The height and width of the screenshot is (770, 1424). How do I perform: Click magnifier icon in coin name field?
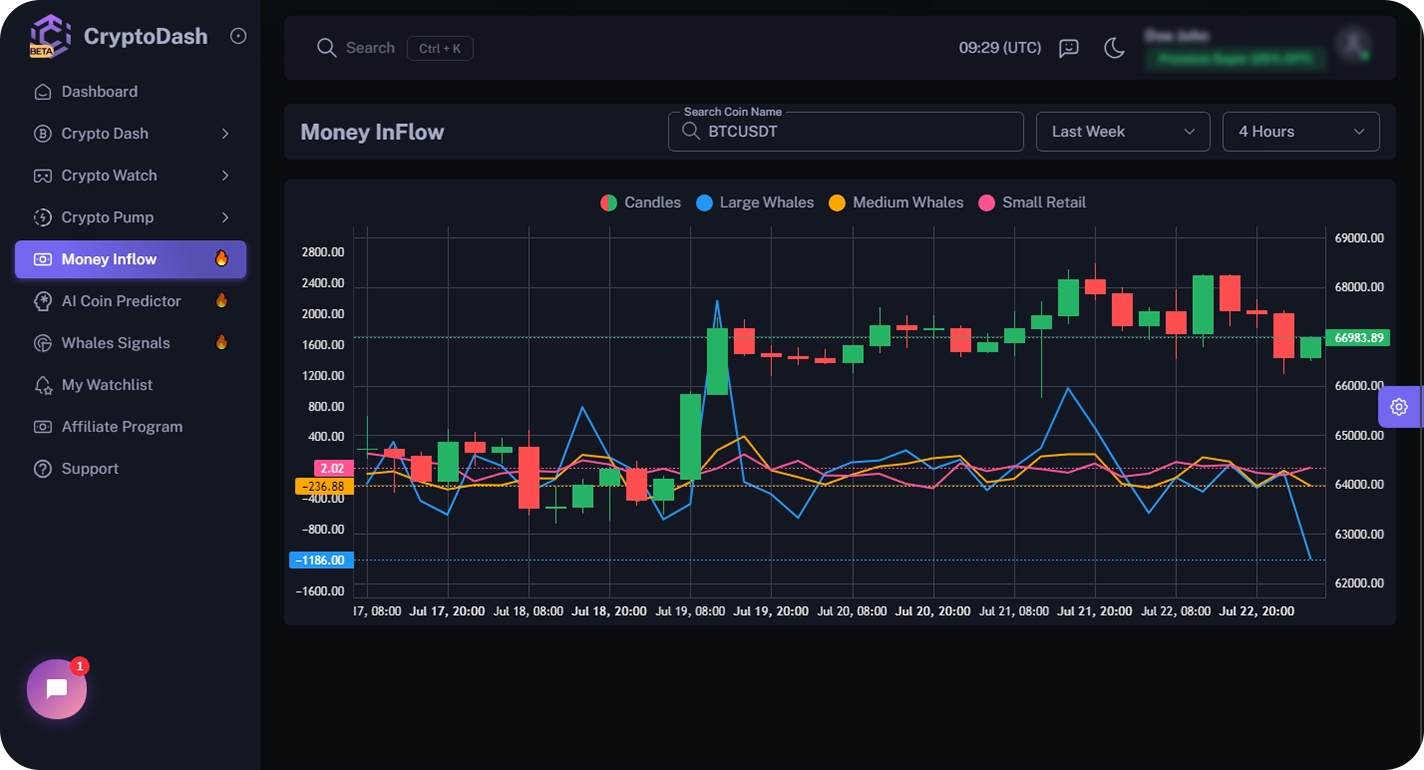(690, 131)
